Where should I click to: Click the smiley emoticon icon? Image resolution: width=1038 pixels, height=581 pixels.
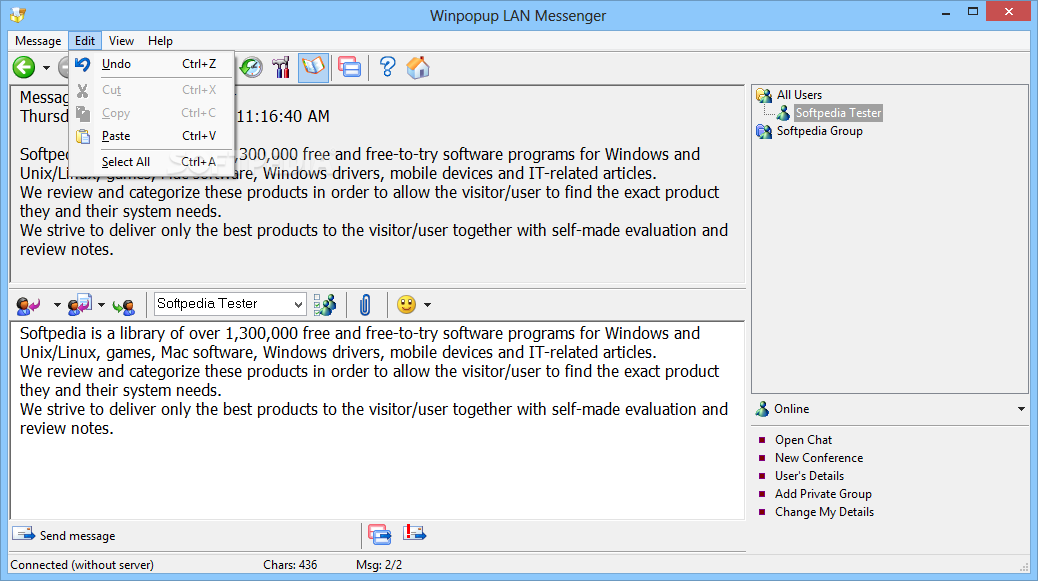(x=406, y=304)
